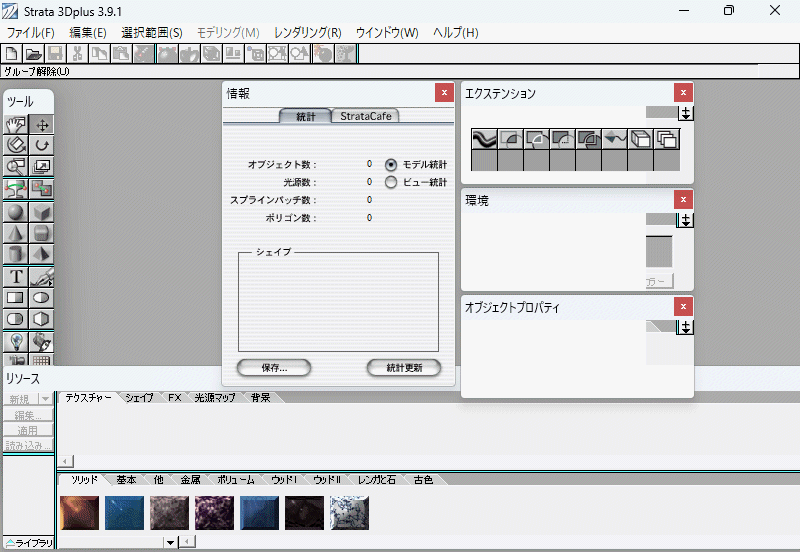
Task: Select the Rectangle 2D shape tool
Action: point(16,298)
